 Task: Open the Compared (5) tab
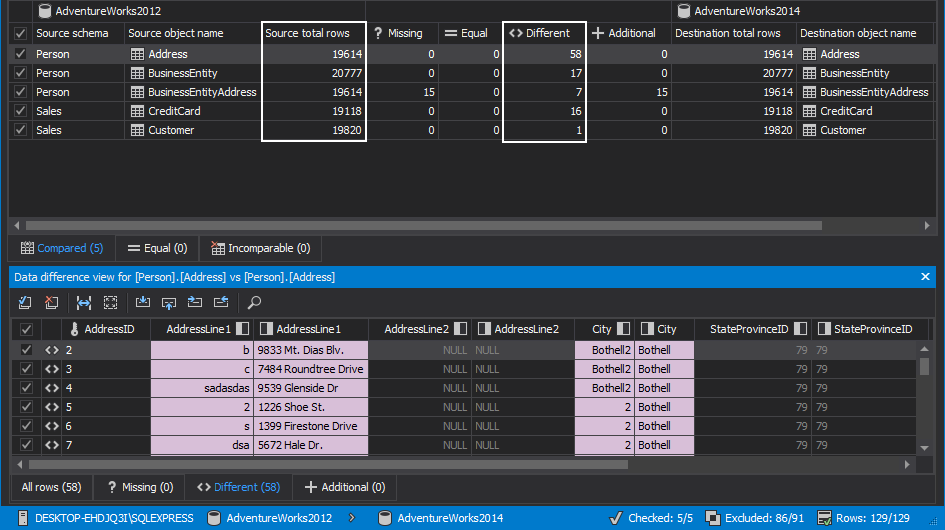(x=61, y=248)
